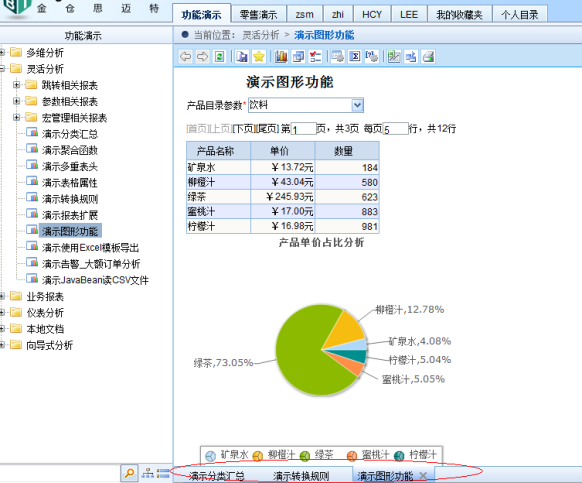Click the printer icon in toolbar
The image size is (582, 483).
tap(428, 57)
